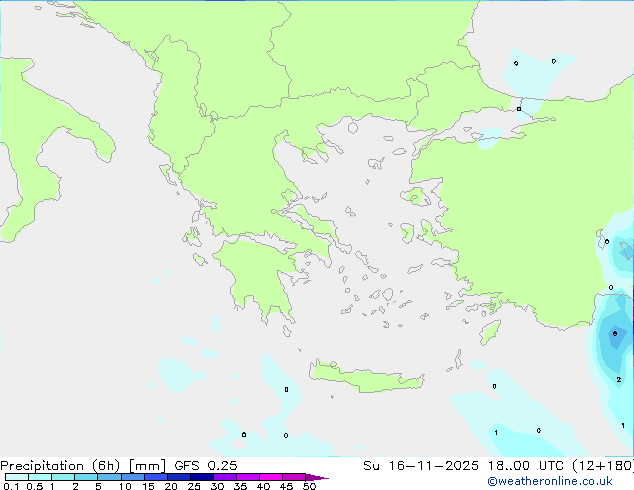Click the 30–35 mm purple legend swatch

[x=225, y=477]
